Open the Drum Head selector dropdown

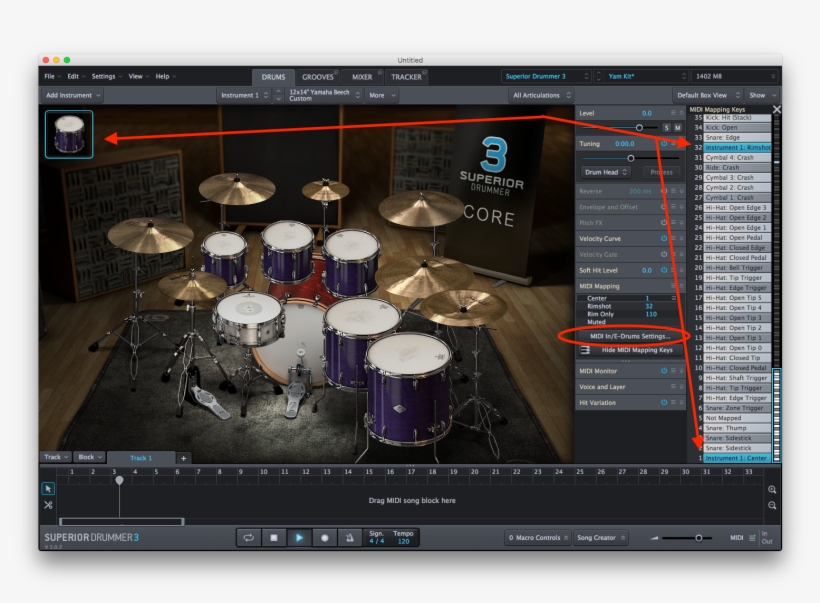tap(606, 172)
